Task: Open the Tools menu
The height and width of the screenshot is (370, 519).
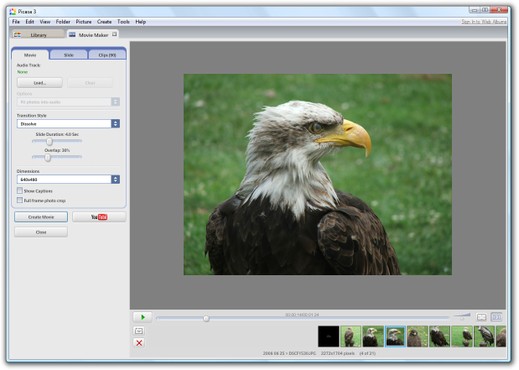Action: coord(123,22)
